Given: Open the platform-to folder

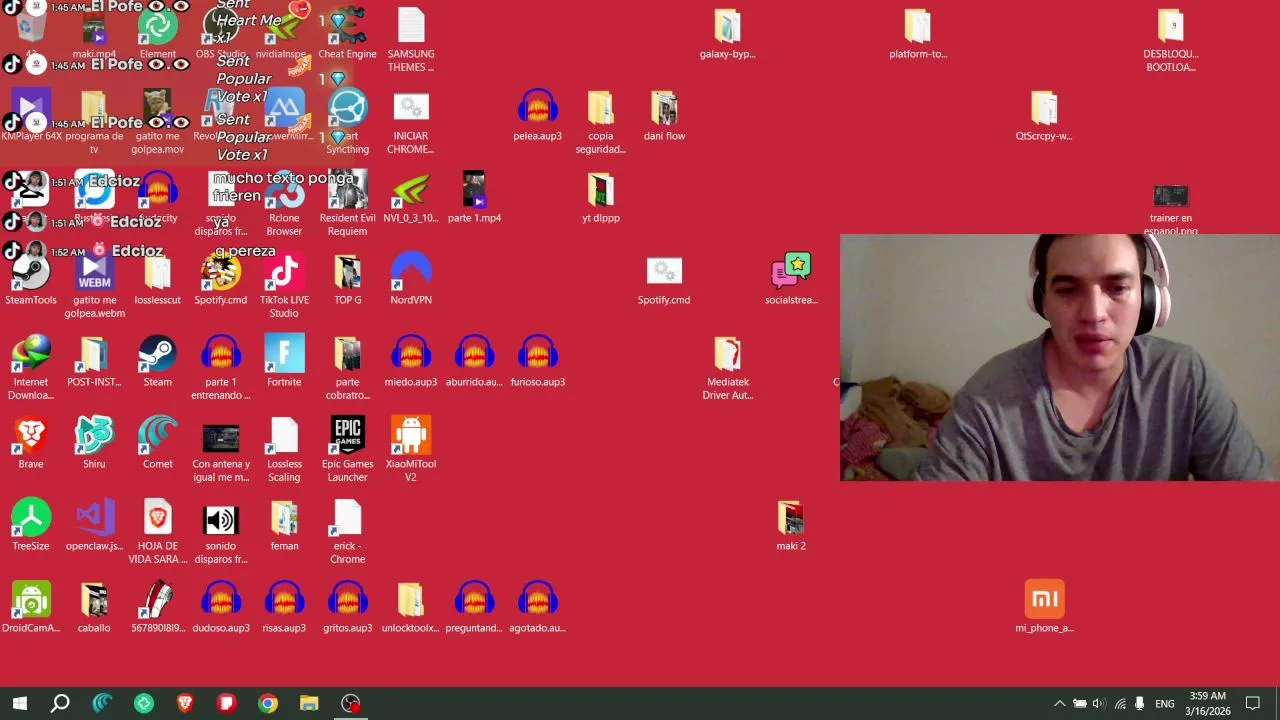Looking at the screenshot, I should [918, 34].
